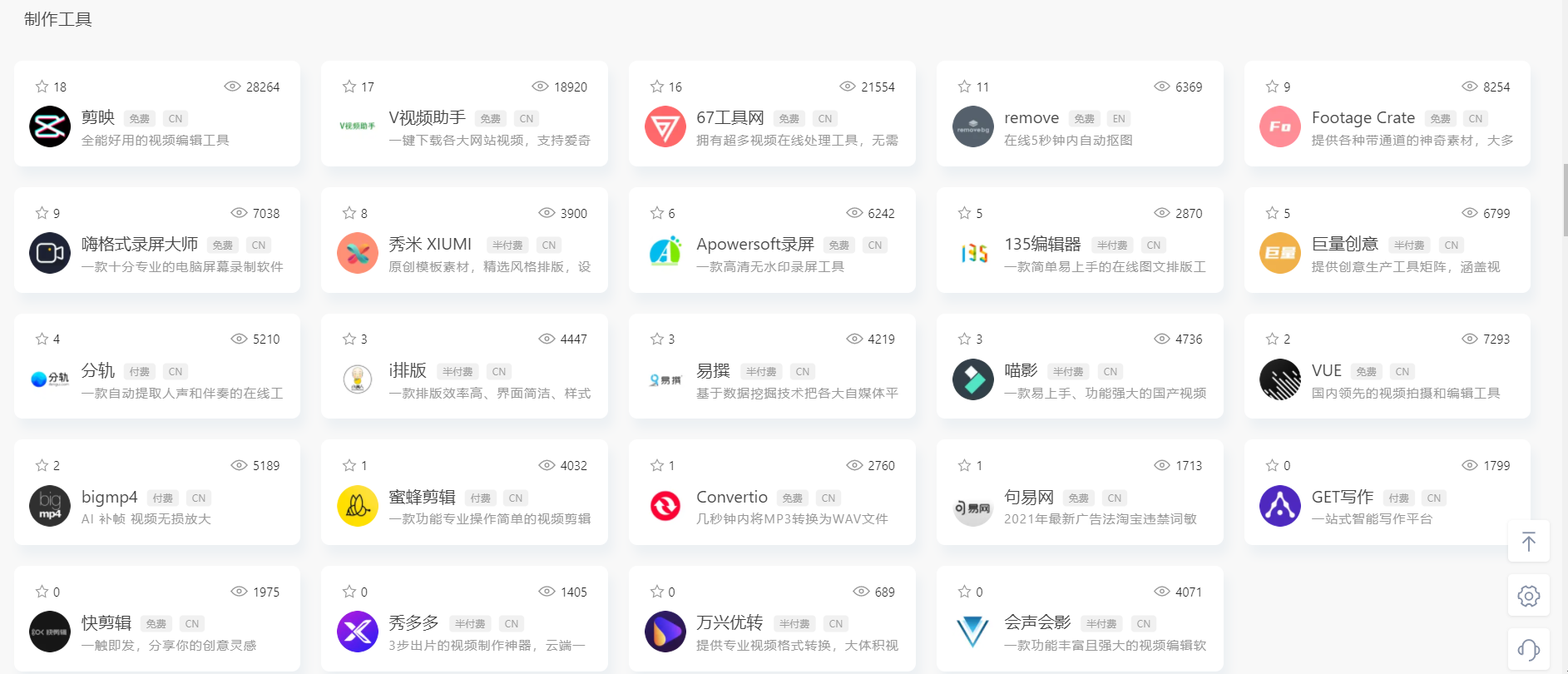Viewport: 1568px width, 674px height.
Task: Click description '一站式智能写作平台'
Action: pos(1372,519)
